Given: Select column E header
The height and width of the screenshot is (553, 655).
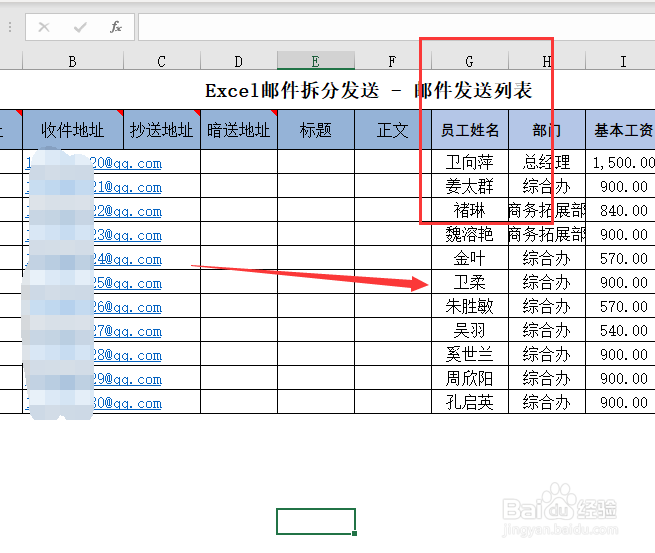Looking at the screenshot, I should pyautogui.click(x=316, y=61).
